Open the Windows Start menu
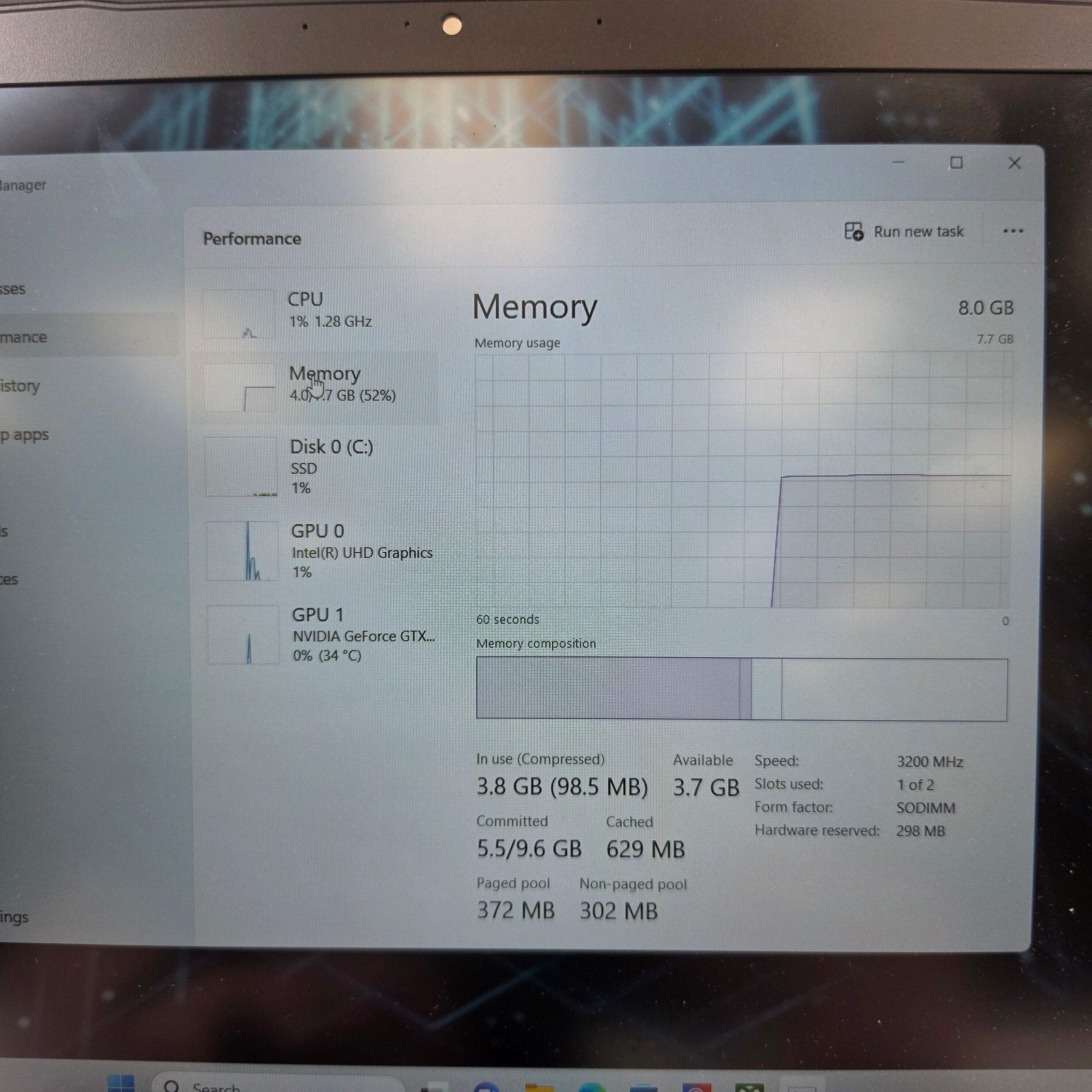Image resolution: width=1092 pixels, height=1092 pixels. coord(121,1084)
